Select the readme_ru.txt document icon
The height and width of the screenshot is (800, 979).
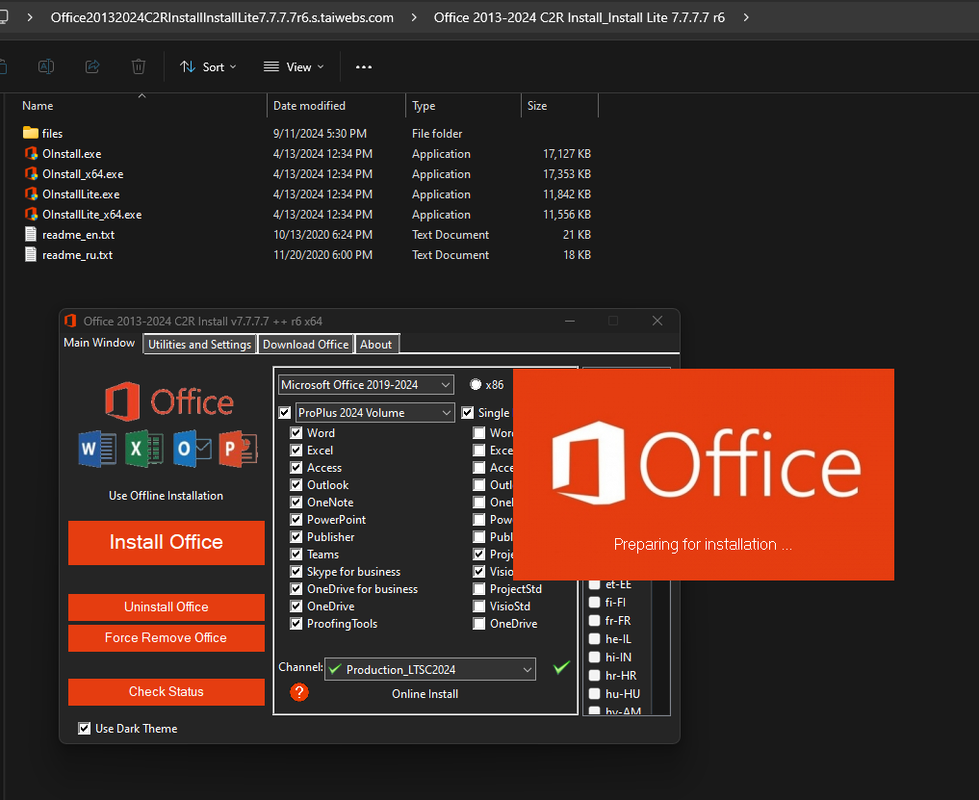point(31,254)
